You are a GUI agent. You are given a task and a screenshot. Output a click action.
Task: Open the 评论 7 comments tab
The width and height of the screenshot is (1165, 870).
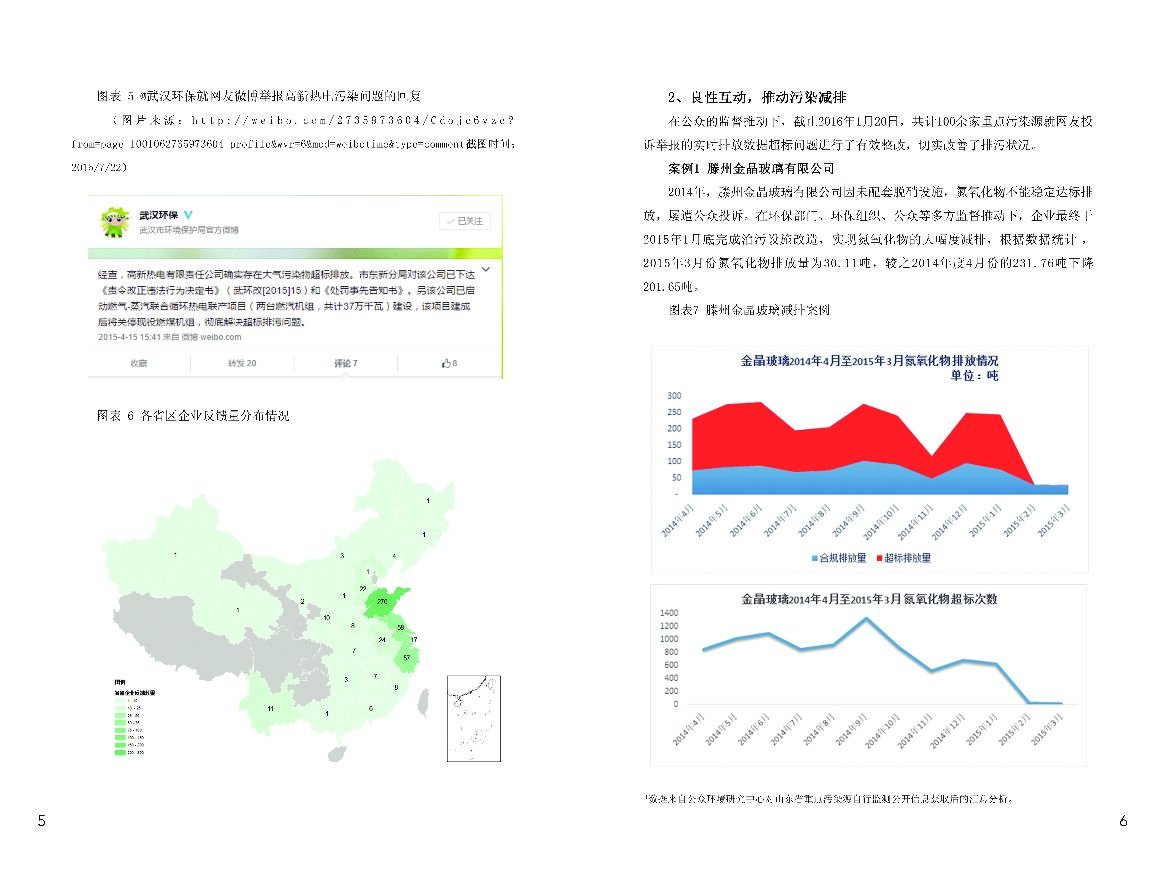[x=345, y=363]
